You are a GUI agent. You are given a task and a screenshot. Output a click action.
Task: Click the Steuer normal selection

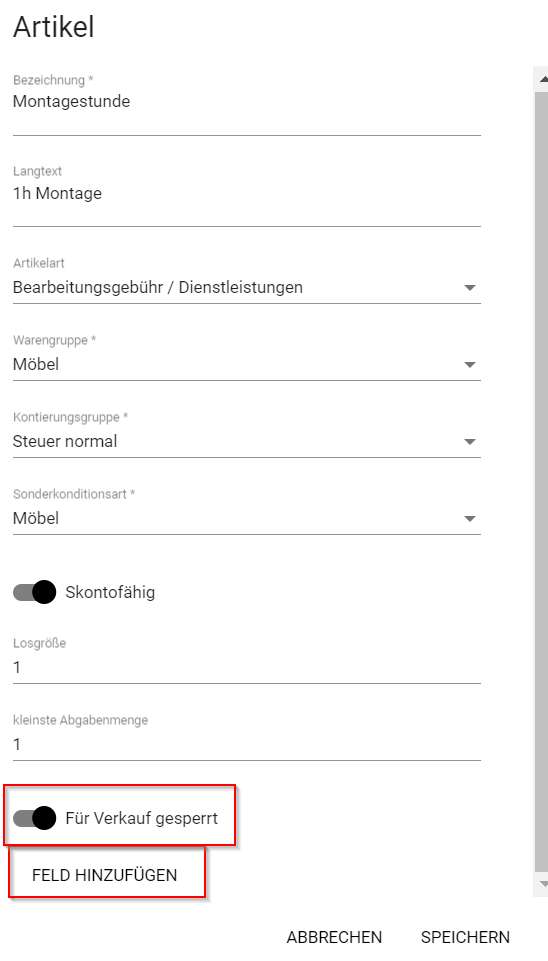click(65, 441)
